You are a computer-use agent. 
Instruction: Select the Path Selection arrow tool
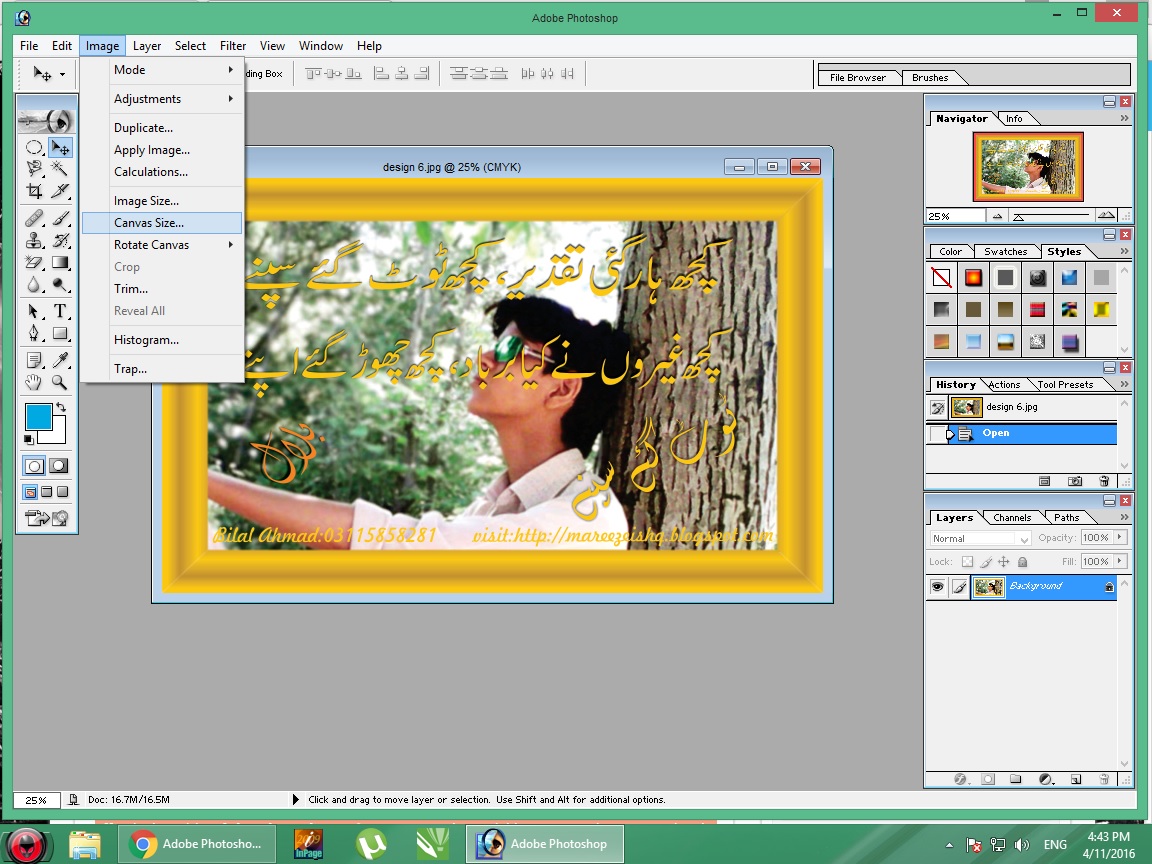point(34,311)
